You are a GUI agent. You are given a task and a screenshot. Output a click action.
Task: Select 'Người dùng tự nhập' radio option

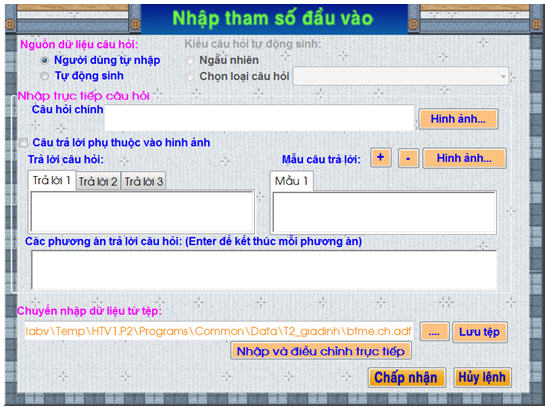point(45,61)
